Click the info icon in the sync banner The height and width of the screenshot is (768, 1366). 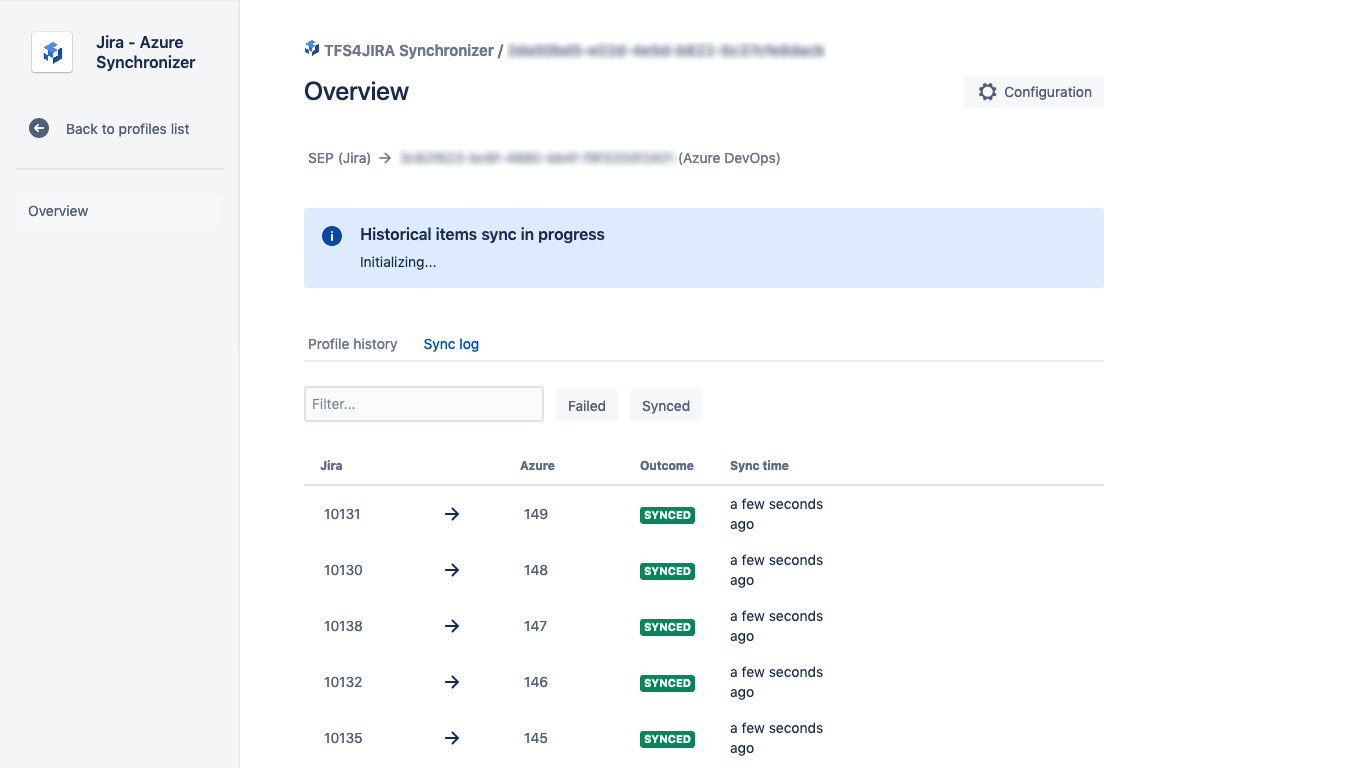click(x=332, y=236)
